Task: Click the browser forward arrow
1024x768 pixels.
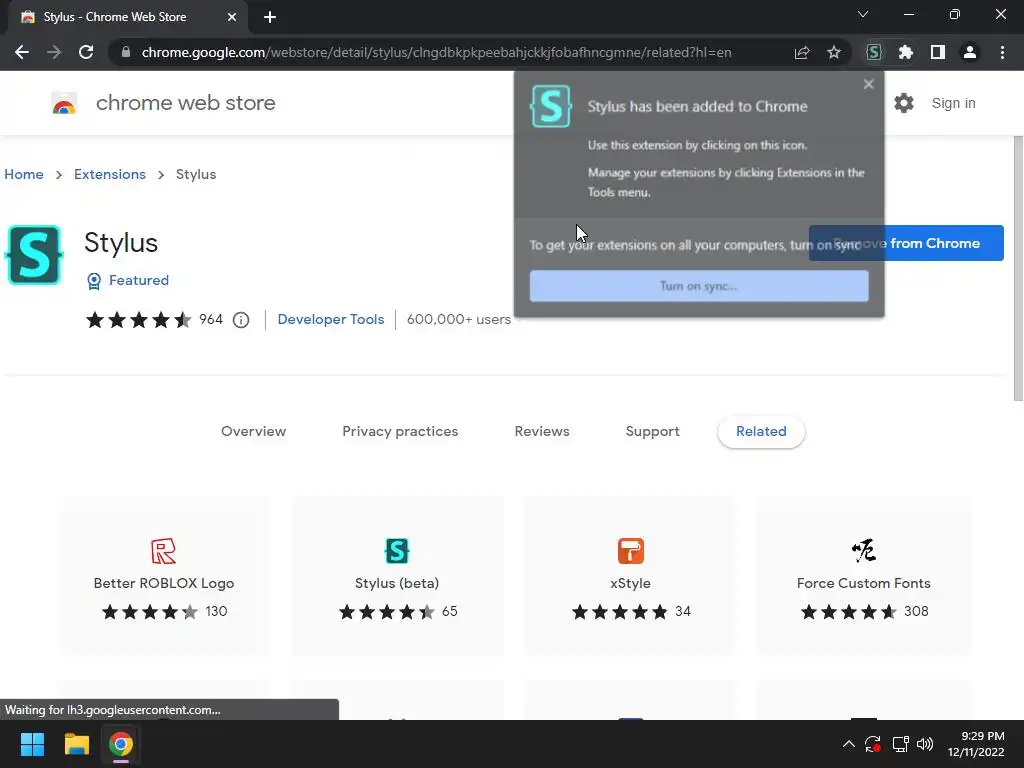Action: click(54, 52)
